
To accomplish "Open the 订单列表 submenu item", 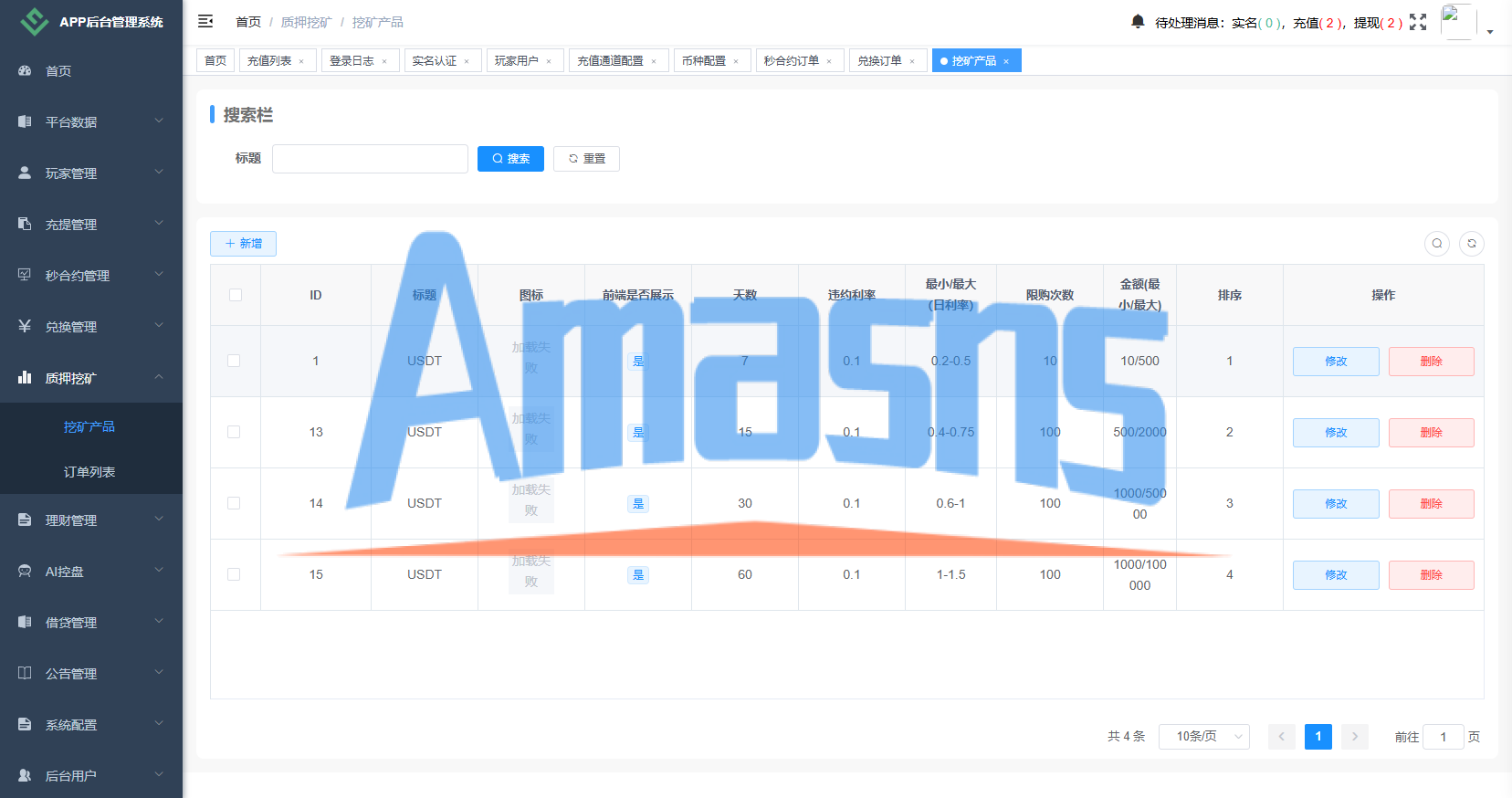I will (x=89, y=472).
